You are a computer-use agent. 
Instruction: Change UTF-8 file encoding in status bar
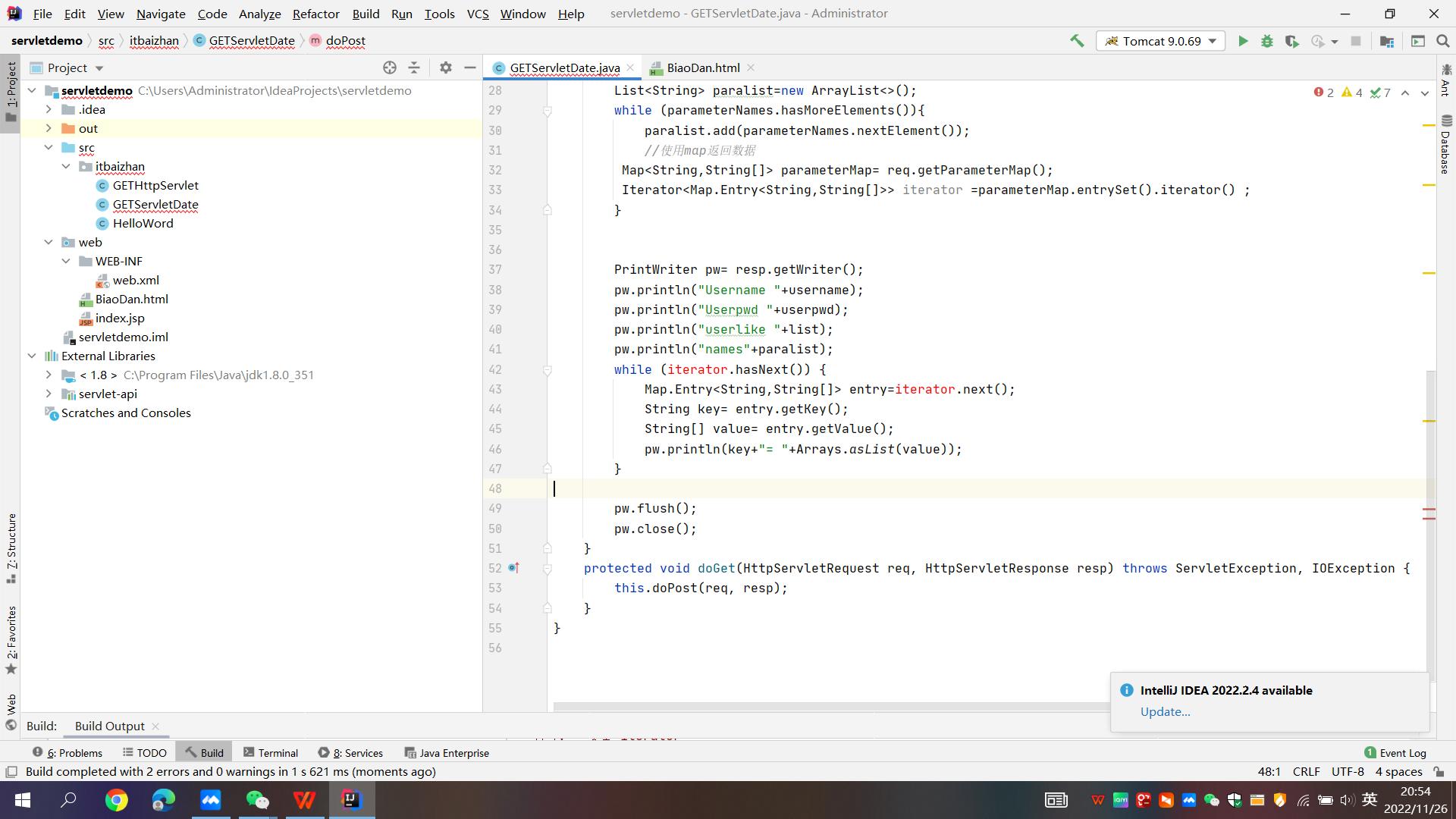point(1348,771)
